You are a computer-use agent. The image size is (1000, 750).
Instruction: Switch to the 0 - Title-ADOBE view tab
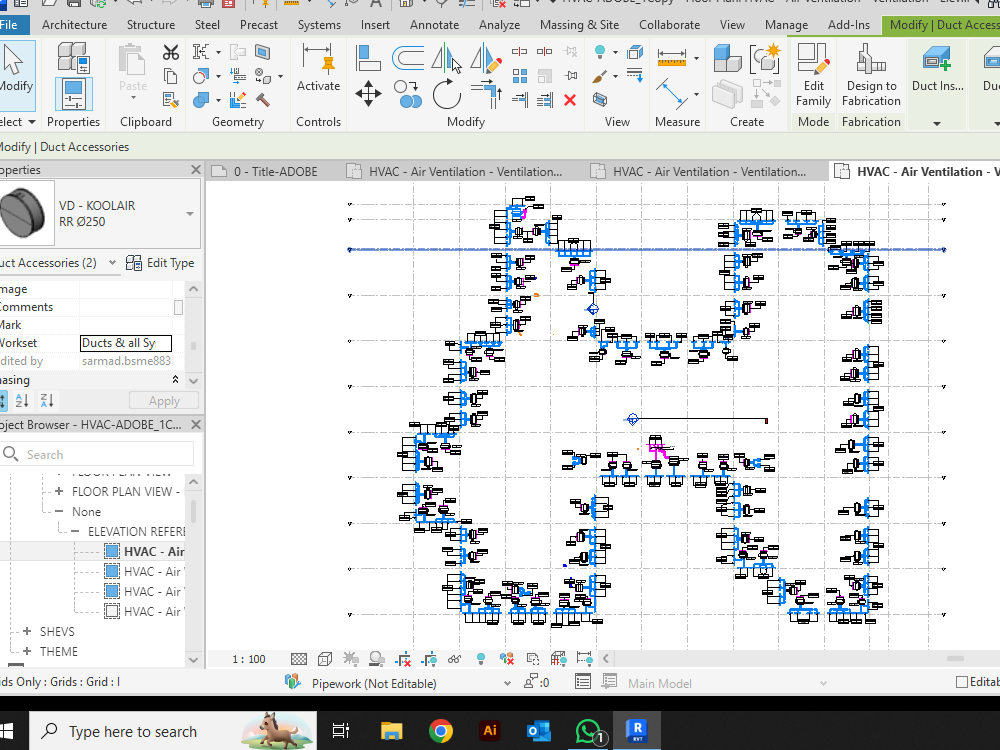tap(275, 172)
